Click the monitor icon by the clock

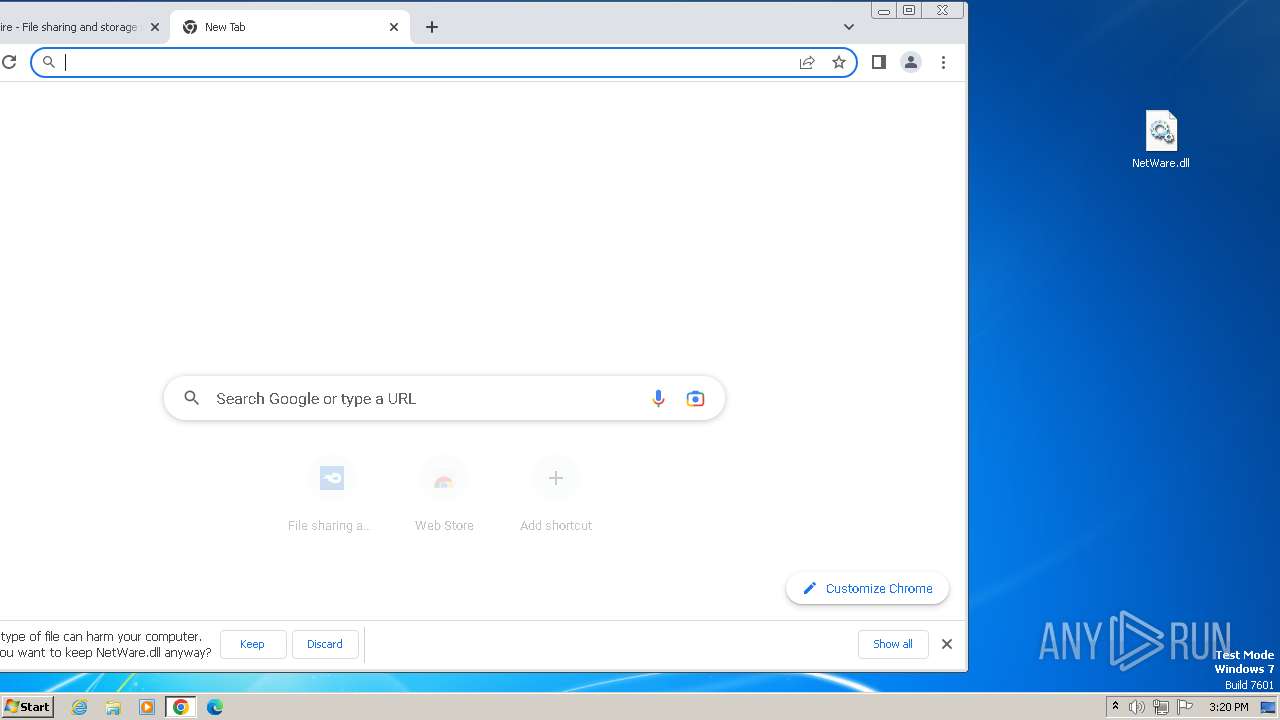point(1267,707)
